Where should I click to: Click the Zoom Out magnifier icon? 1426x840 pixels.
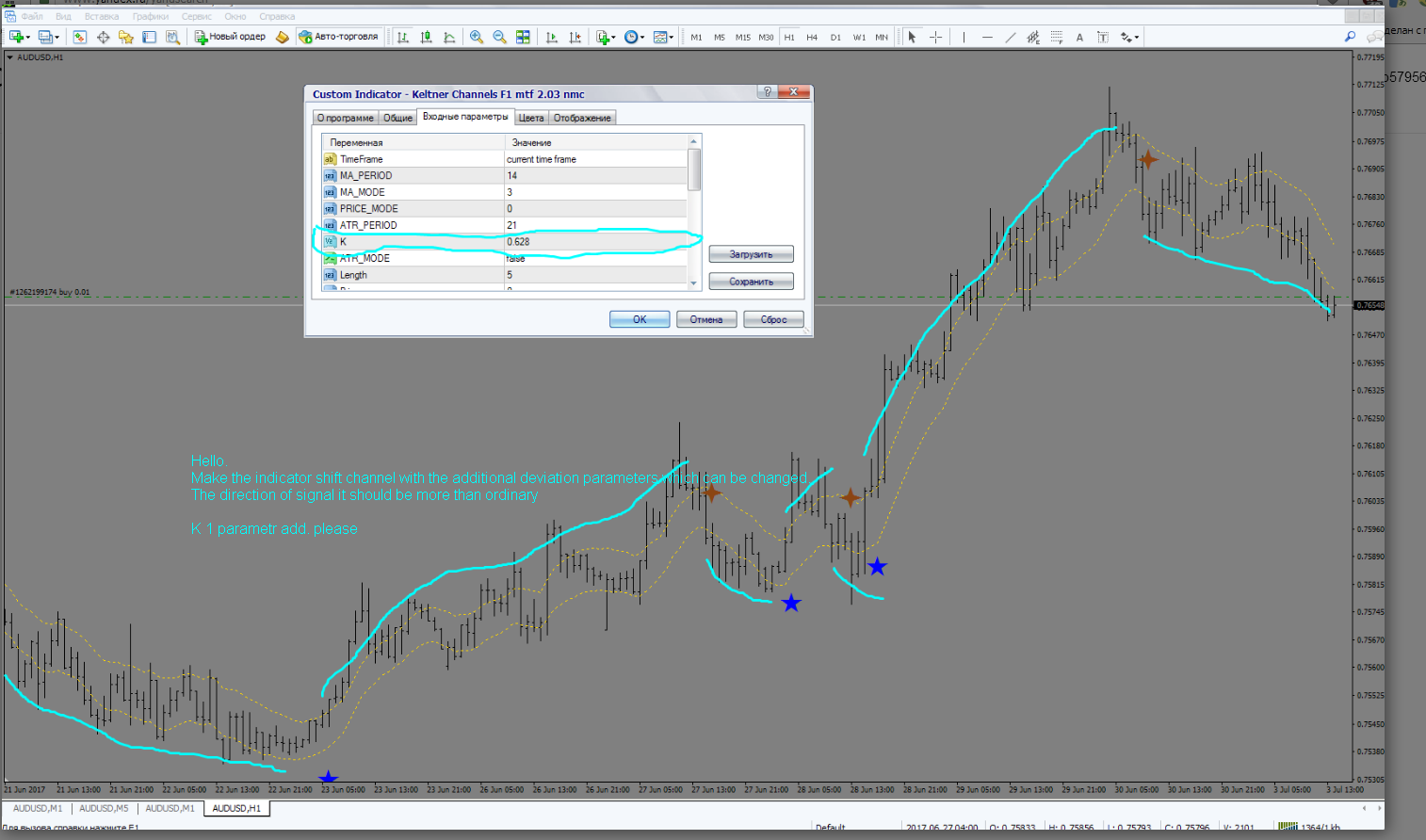499,37
